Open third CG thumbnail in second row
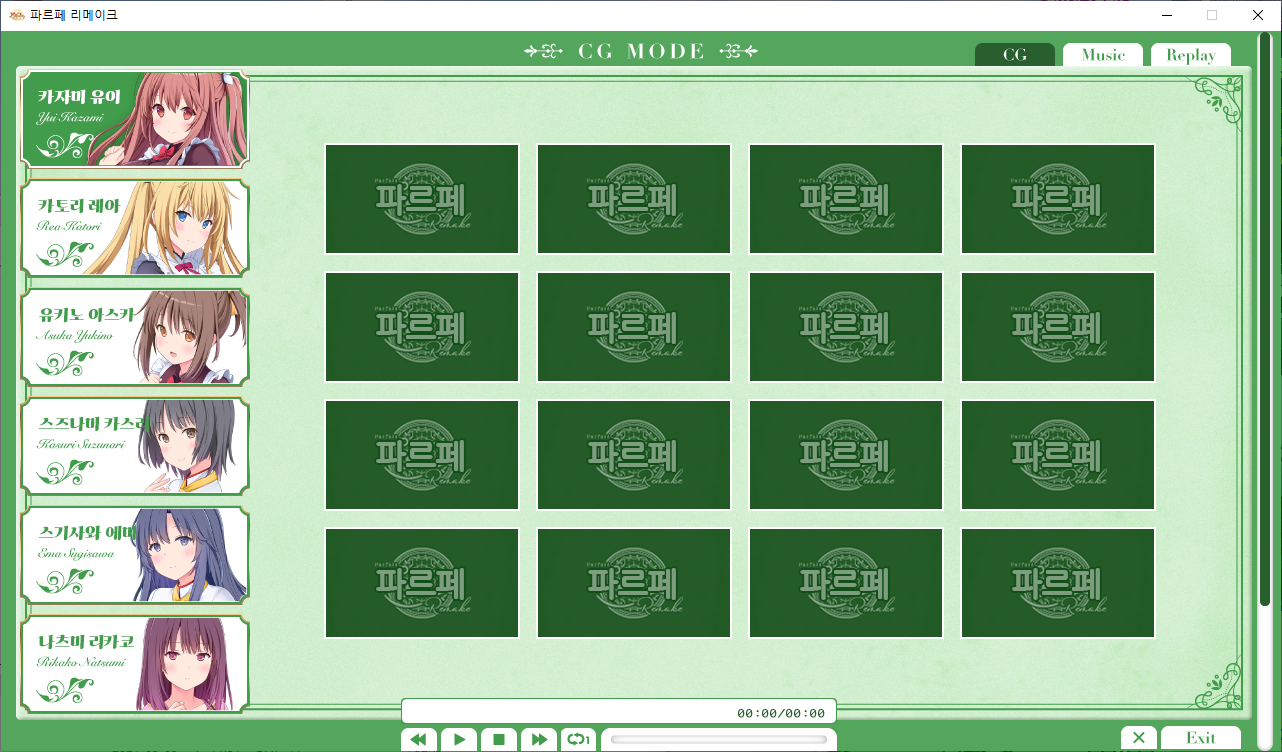 click(x=846, y=327)
